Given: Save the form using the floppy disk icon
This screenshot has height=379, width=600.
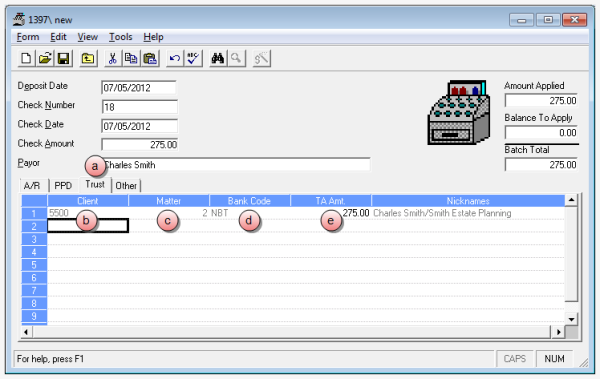Looking at the screenshot, I should (63, 59).
